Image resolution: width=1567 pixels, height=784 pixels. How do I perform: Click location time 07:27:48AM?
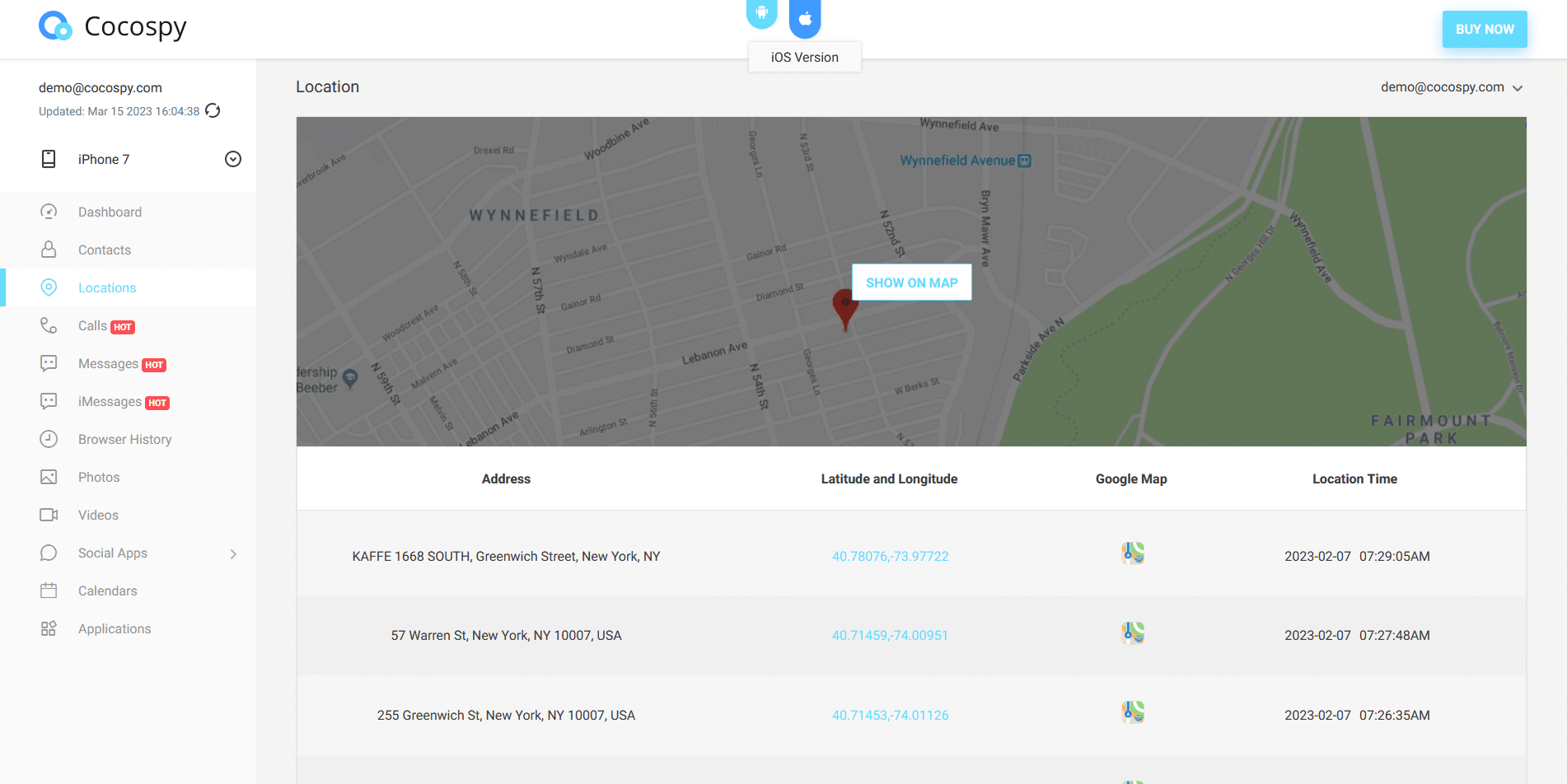[x=1395, y=636]
